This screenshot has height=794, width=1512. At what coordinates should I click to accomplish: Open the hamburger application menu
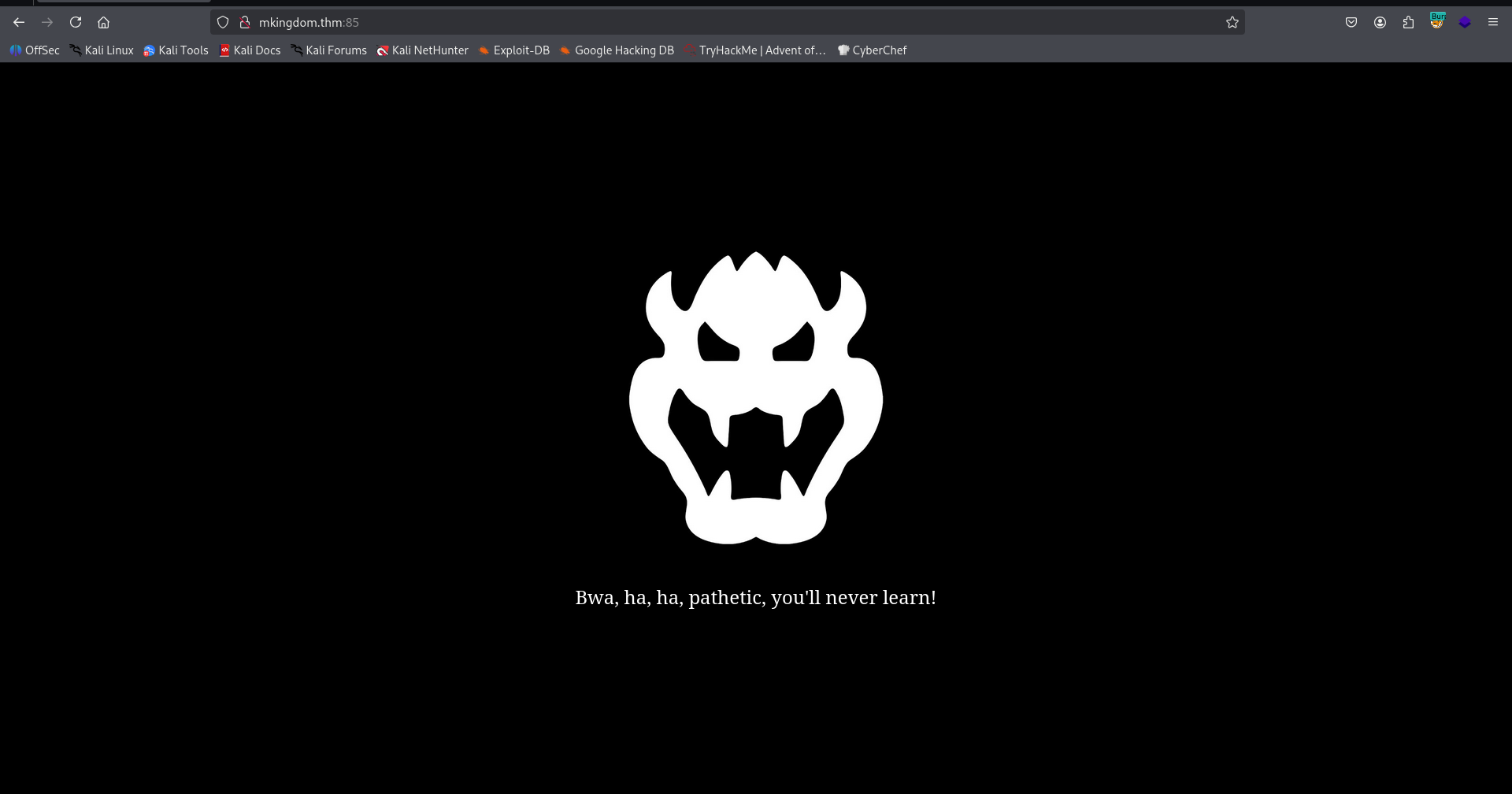pos(1492,22)
